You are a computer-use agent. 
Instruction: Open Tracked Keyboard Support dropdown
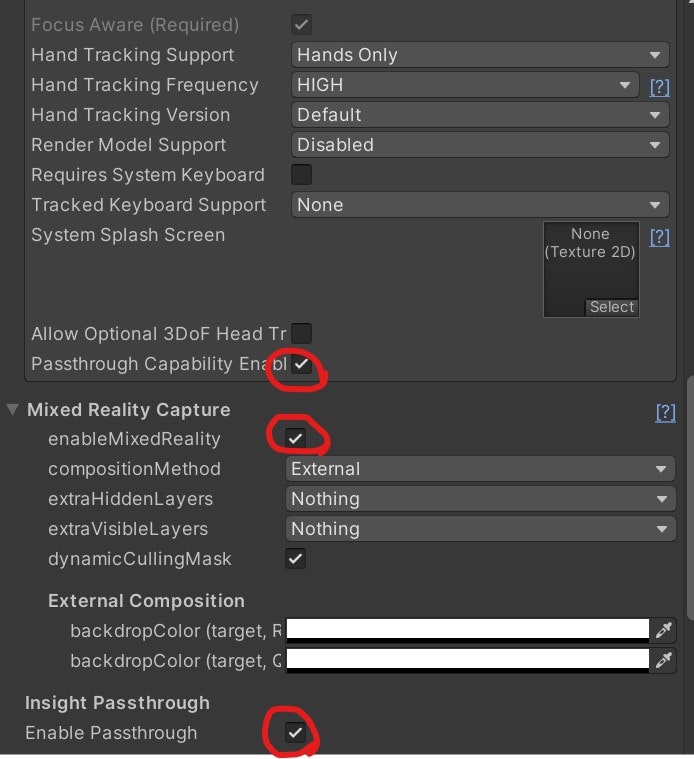(480, 205)
